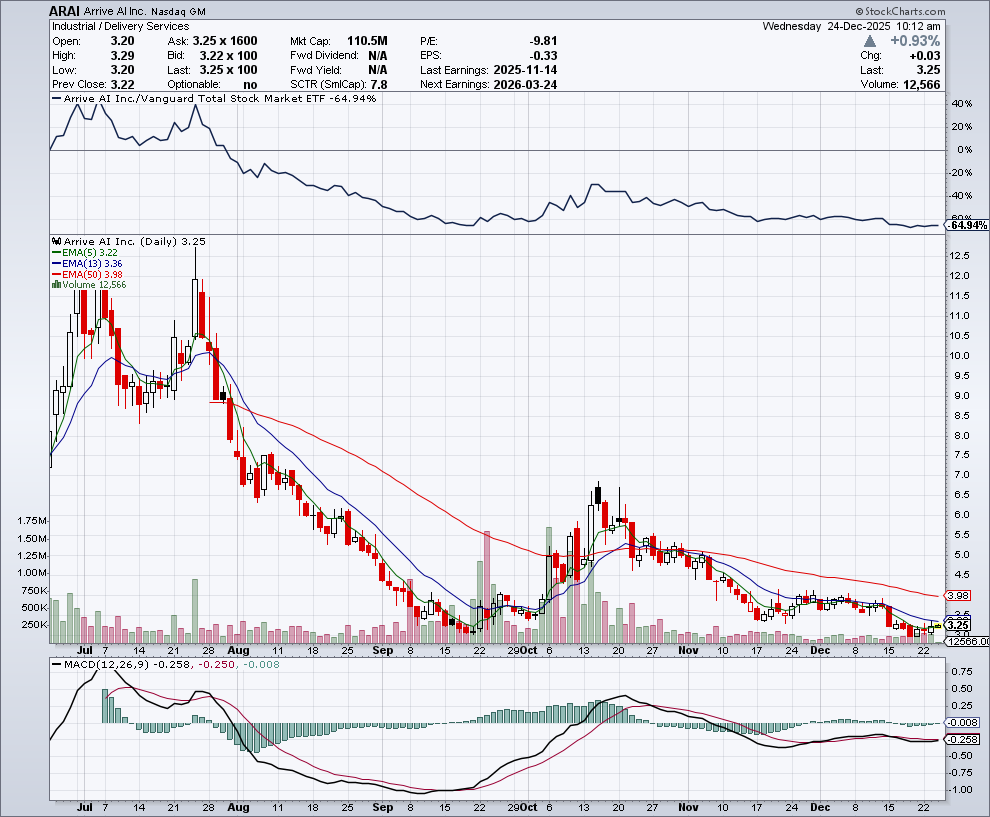Viewport: 990px width, 817px height.
Task: Click the -0.008 histogram value tag
Action: [963, 722]
